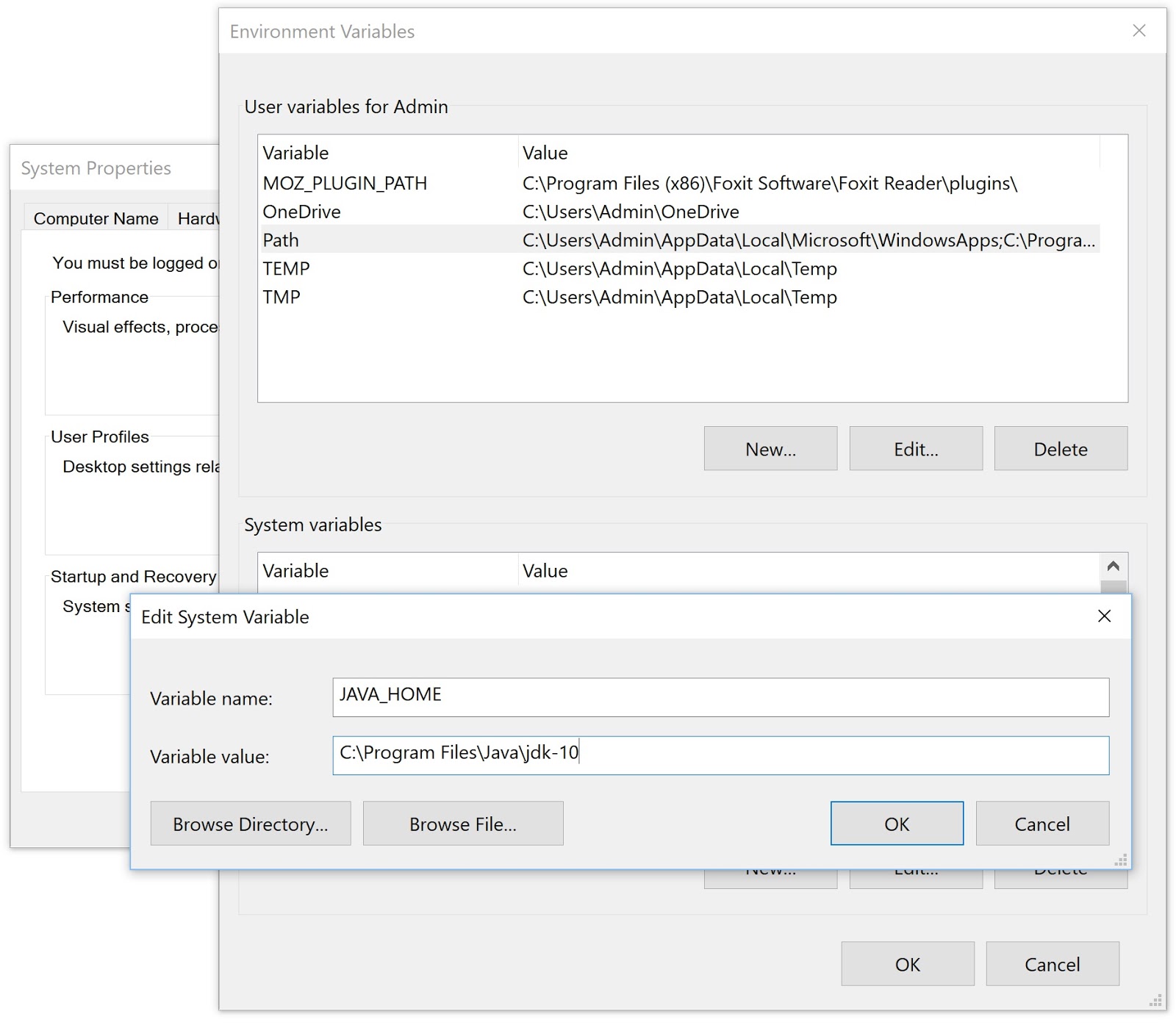The height and width of the screenshot is (1025, 1176).
Task: Switch to the Hardware tab
Action: coord(200,217)
